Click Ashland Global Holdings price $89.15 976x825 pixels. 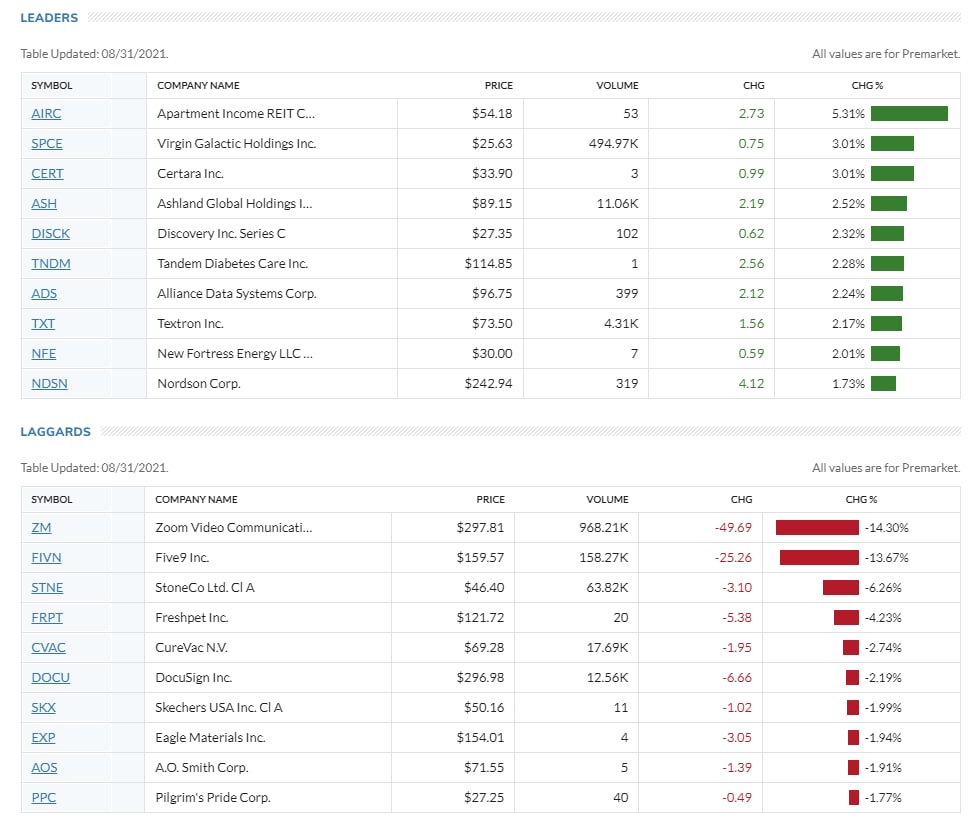tap(492, 203)
